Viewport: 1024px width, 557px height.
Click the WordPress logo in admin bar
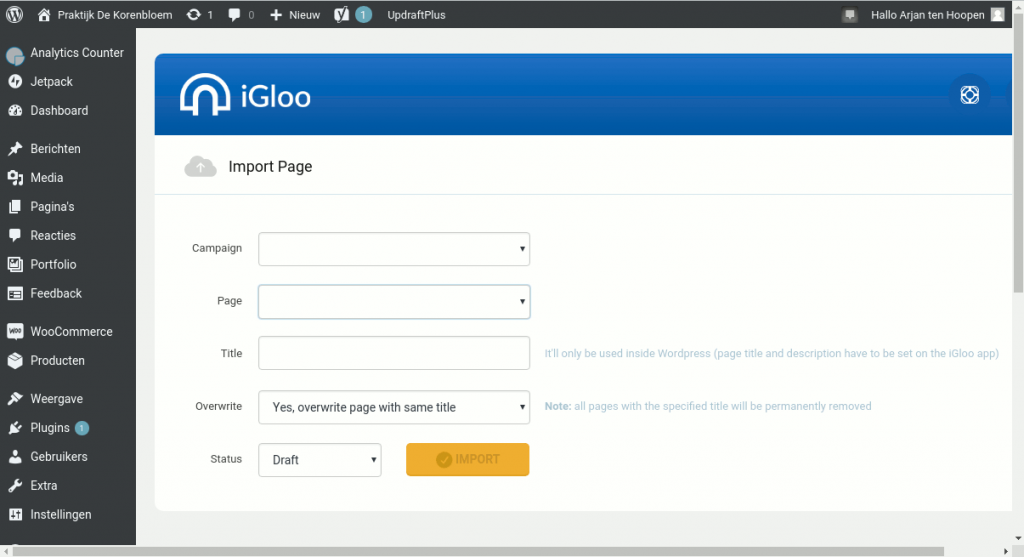pos(15,15)
